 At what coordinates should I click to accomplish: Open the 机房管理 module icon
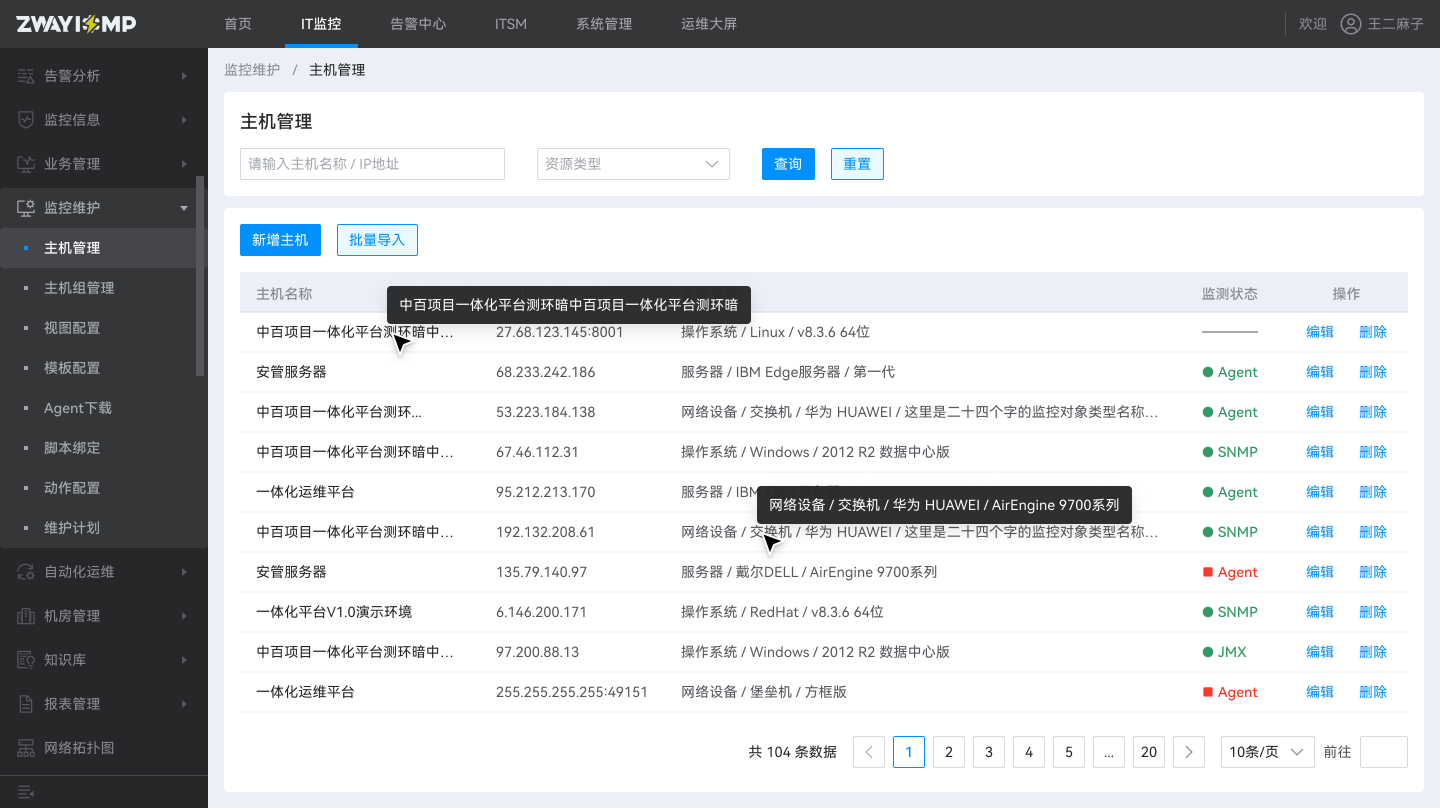tap(26, 615)
